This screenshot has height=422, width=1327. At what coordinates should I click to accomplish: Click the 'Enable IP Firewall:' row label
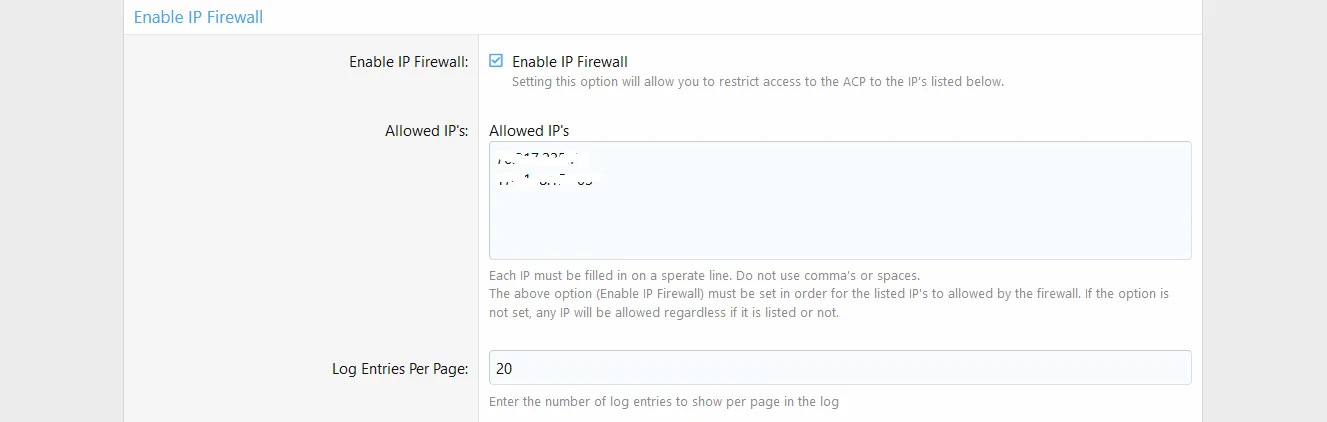point(408,62)
